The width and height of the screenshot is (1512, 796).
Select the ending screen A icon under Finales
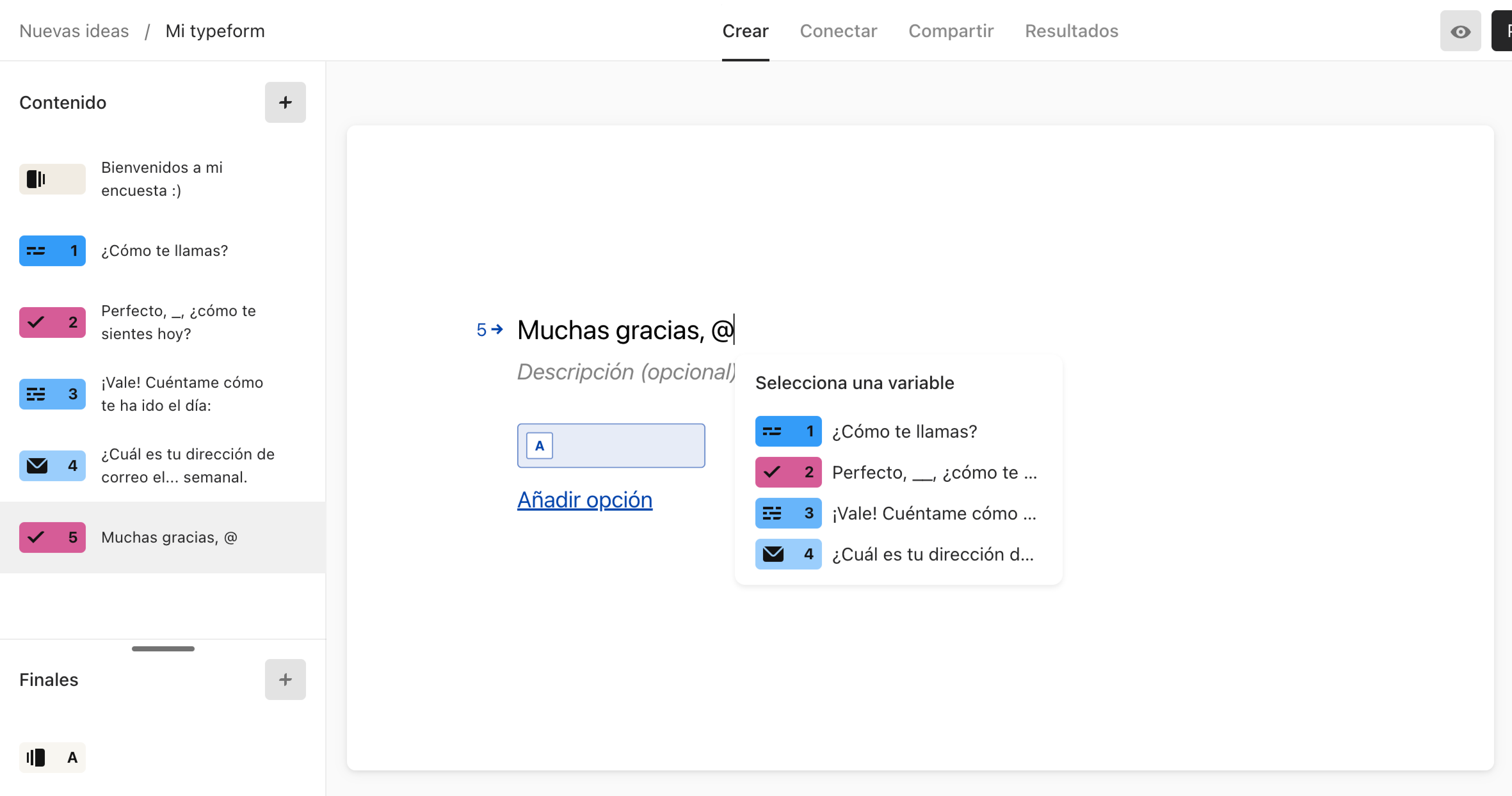(x=52, y=757)
